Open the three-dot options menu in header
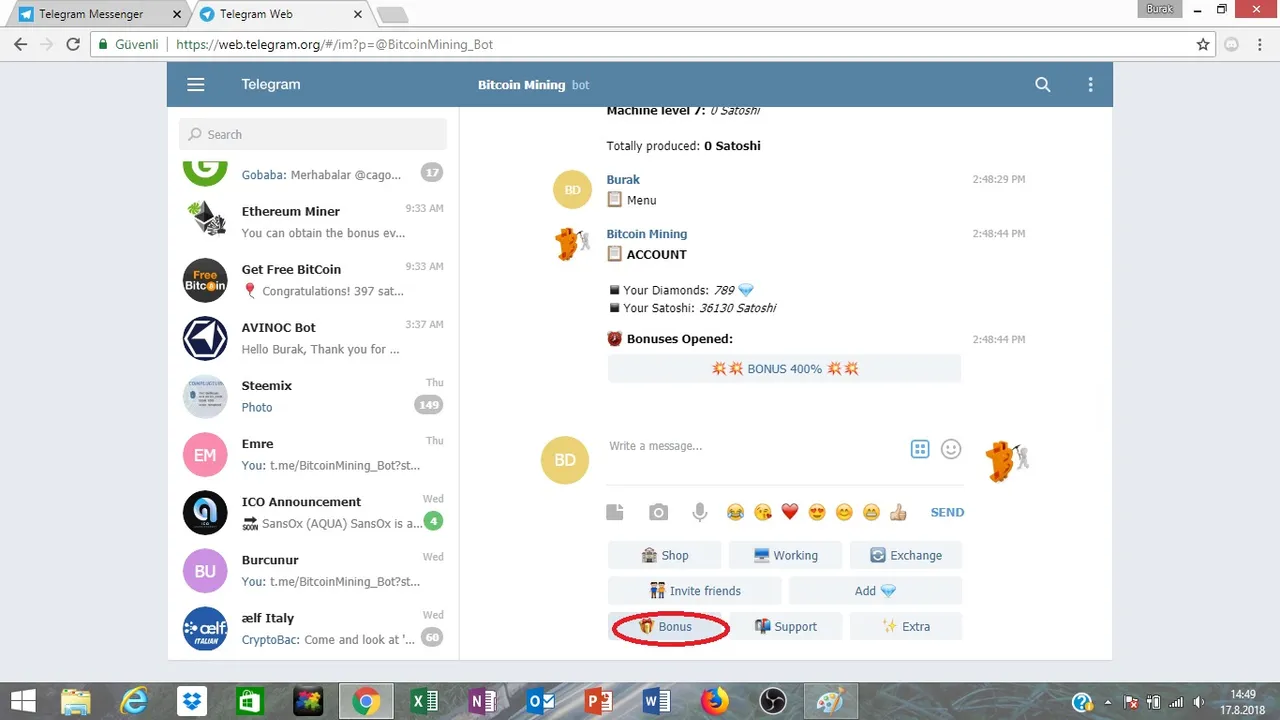This screenshot has width=1280, height=720. pyautogui.click(x=1091, y=85)
